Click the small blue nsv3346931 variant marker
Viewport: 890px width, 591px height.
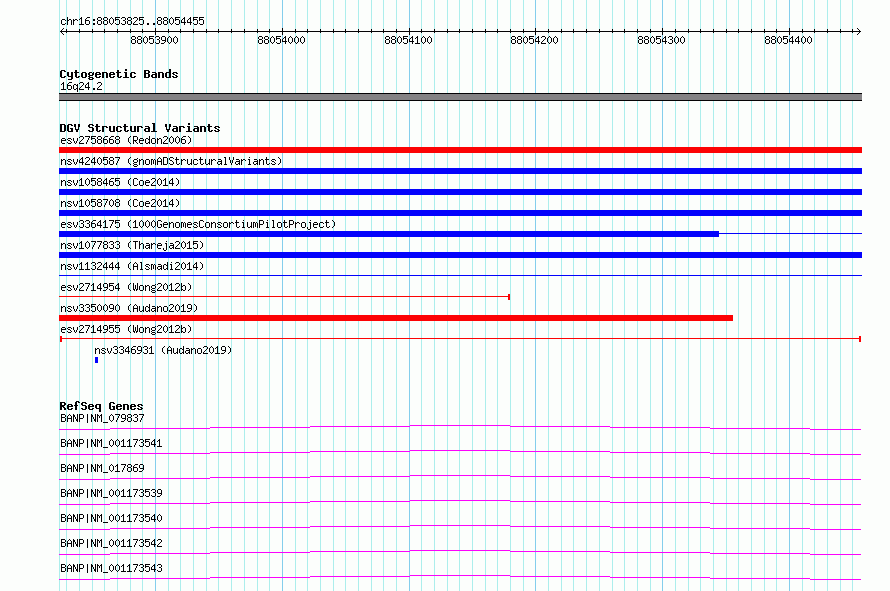(x=96, y=360)
